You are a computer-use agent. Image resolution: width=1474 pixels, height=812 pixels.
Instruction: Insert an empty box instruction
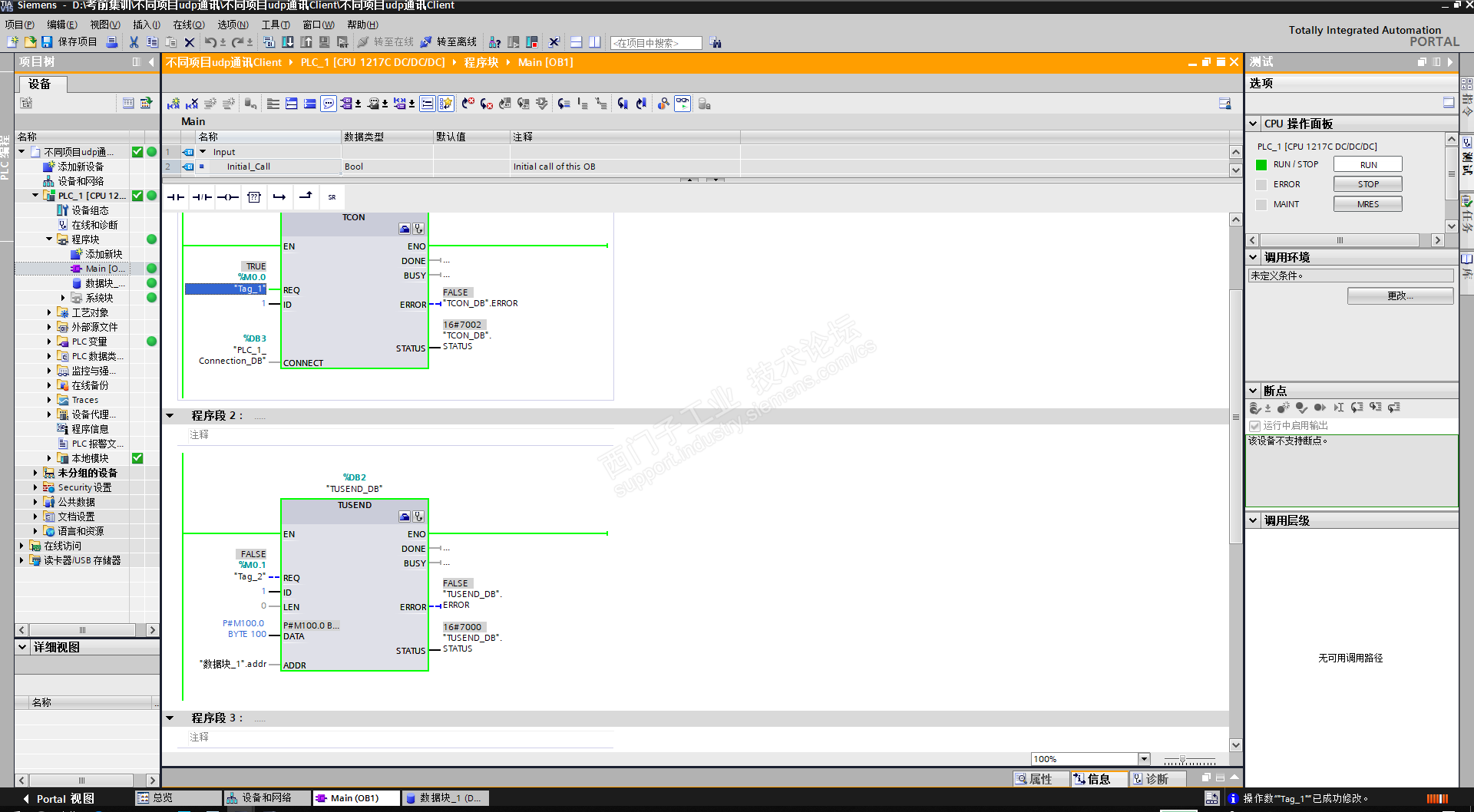coord(254,197)
